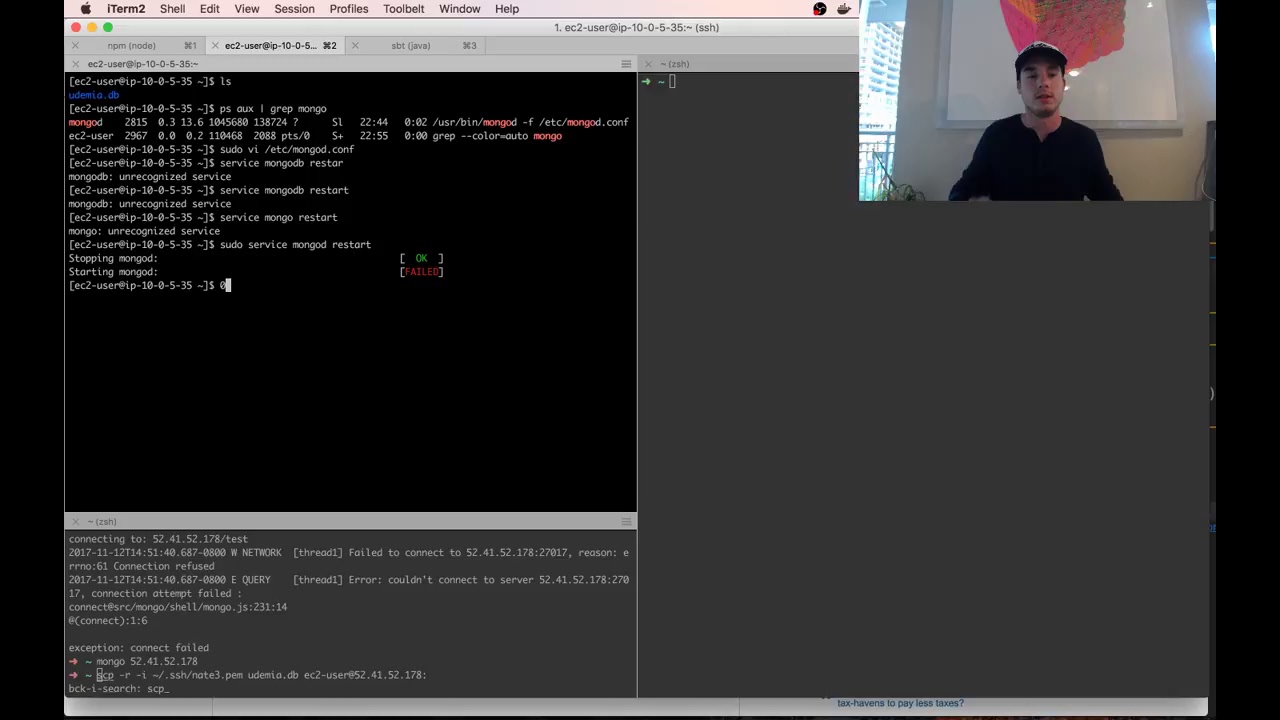Click the ec2-user pane title text

tap(143, 64)
